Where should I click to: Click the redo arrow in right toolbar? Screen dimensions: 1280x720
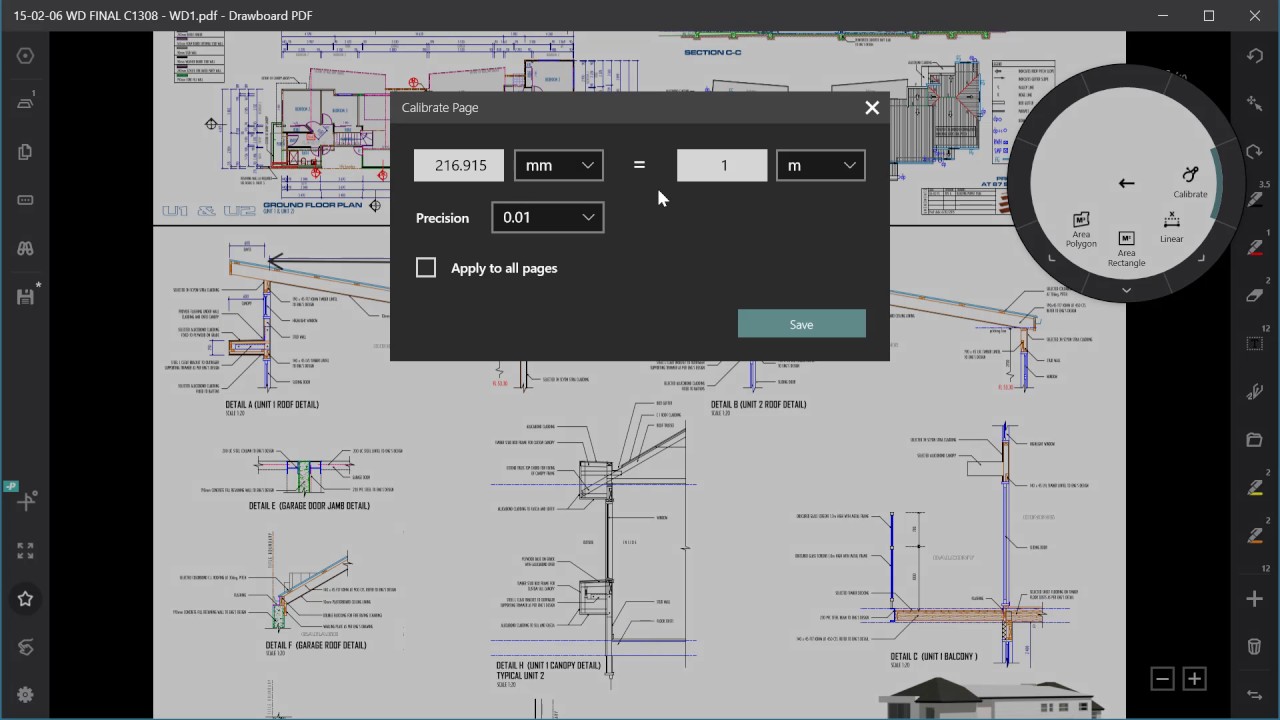point(1255,152)
